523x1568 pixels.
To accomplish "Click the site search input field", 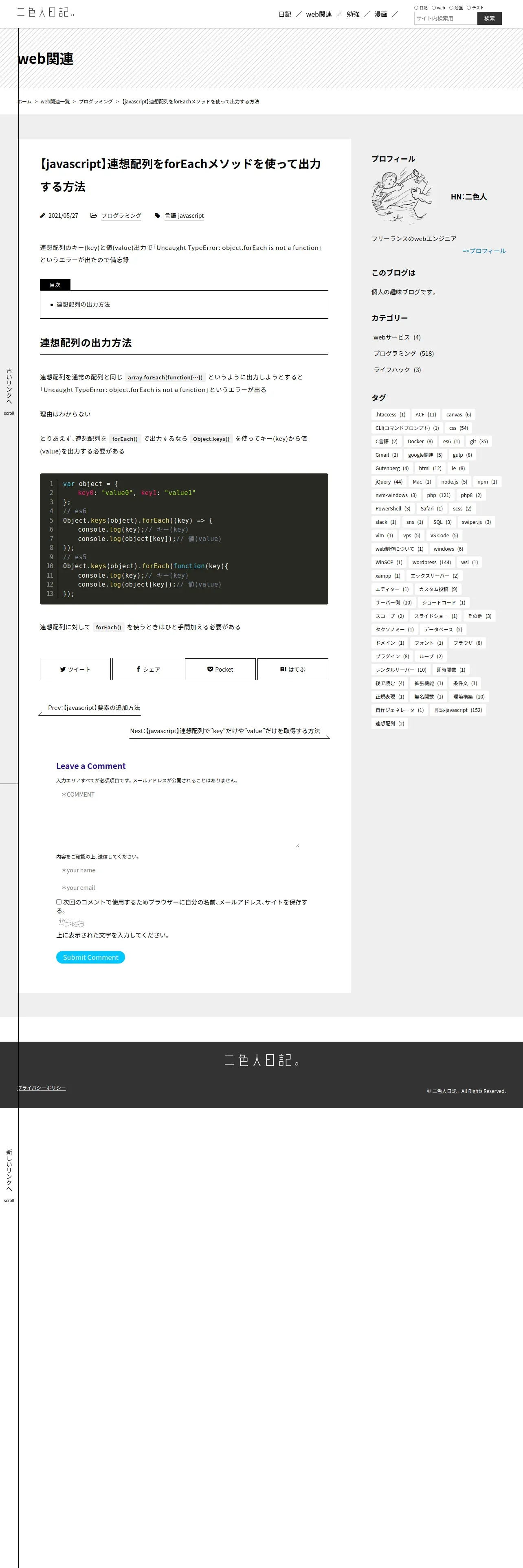I will pyautogui.click(x=446, y=18).
